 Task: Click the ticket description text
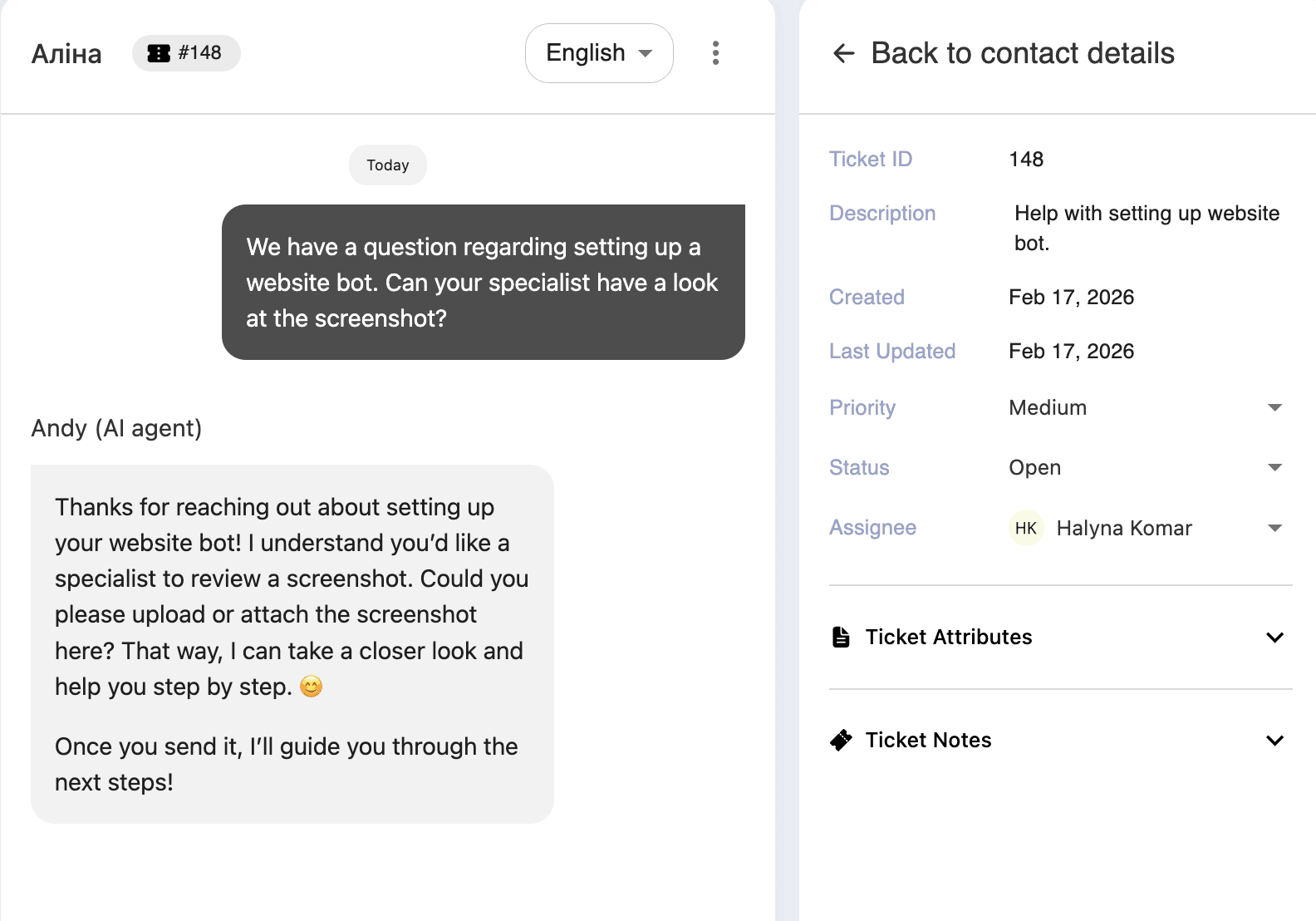1146,228
